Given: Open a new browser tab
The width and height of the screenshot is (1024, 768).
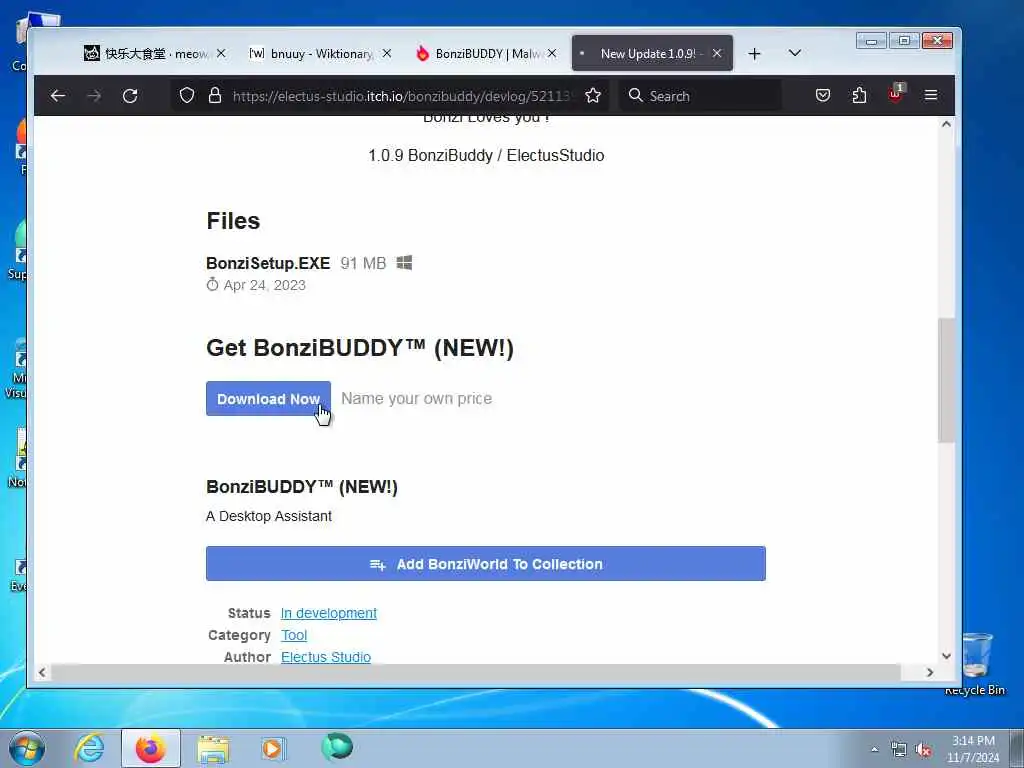Looking at the screenshot, I should (x=754, y=54).
